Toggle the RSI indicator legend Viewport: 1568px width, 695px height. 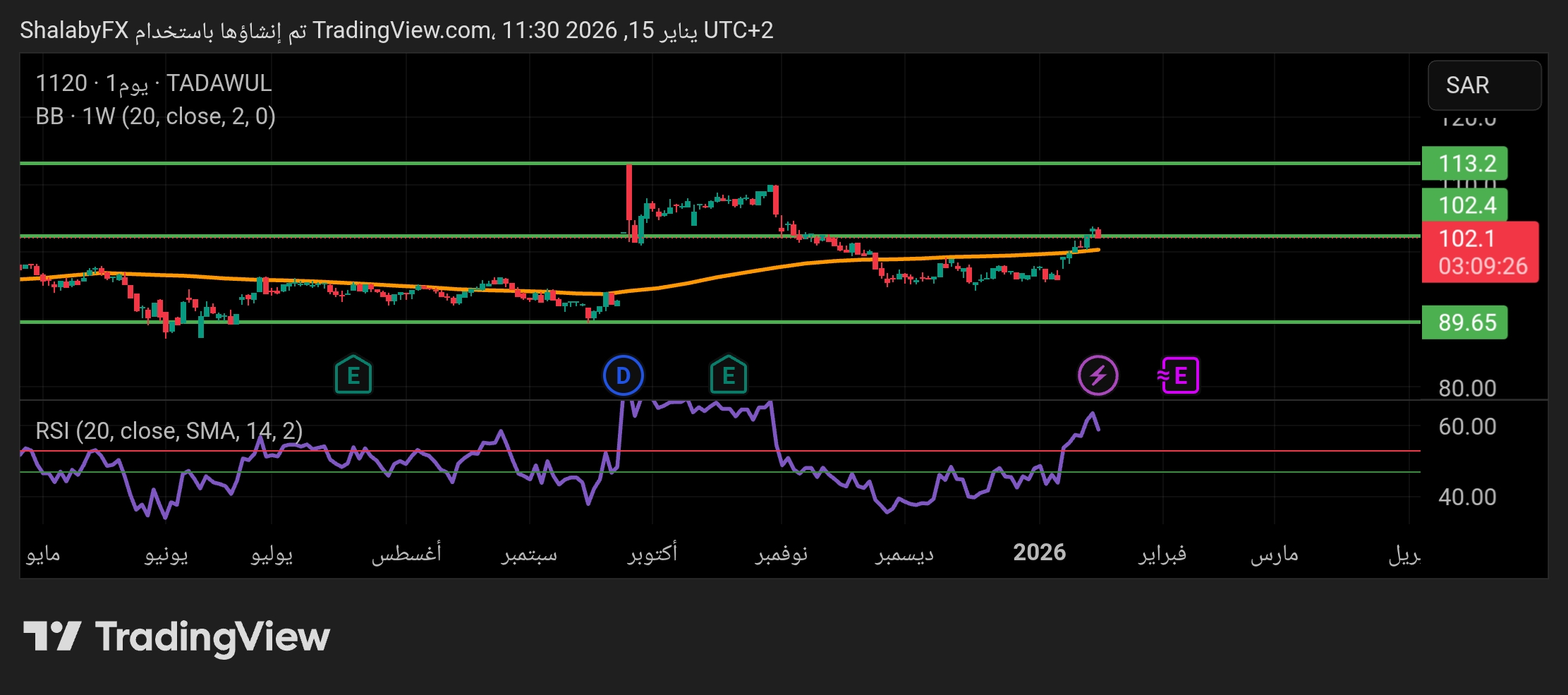coord(169,430)
